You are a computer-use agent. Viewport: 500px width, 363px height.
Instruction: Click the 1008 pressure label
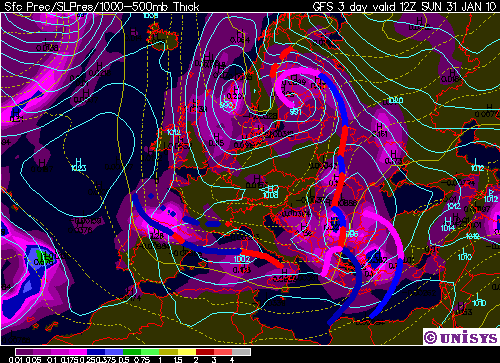click(271, 195)
